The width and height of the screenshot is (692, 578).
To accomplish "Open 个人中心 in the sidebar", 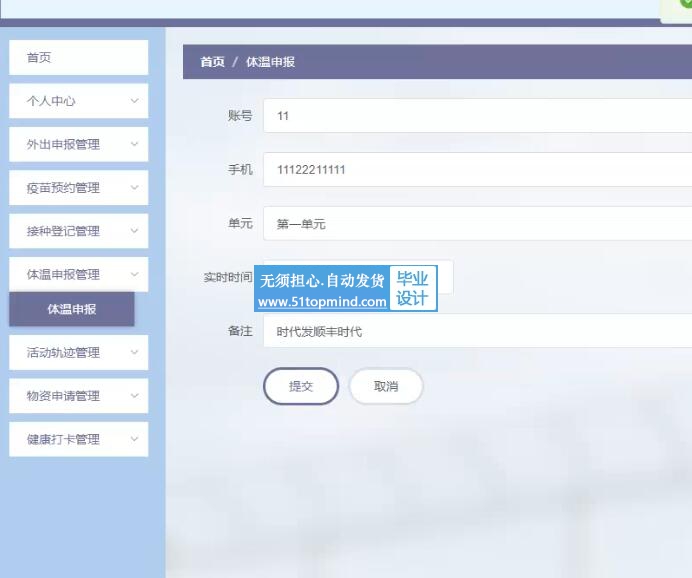I will click(x=79, y=101).
